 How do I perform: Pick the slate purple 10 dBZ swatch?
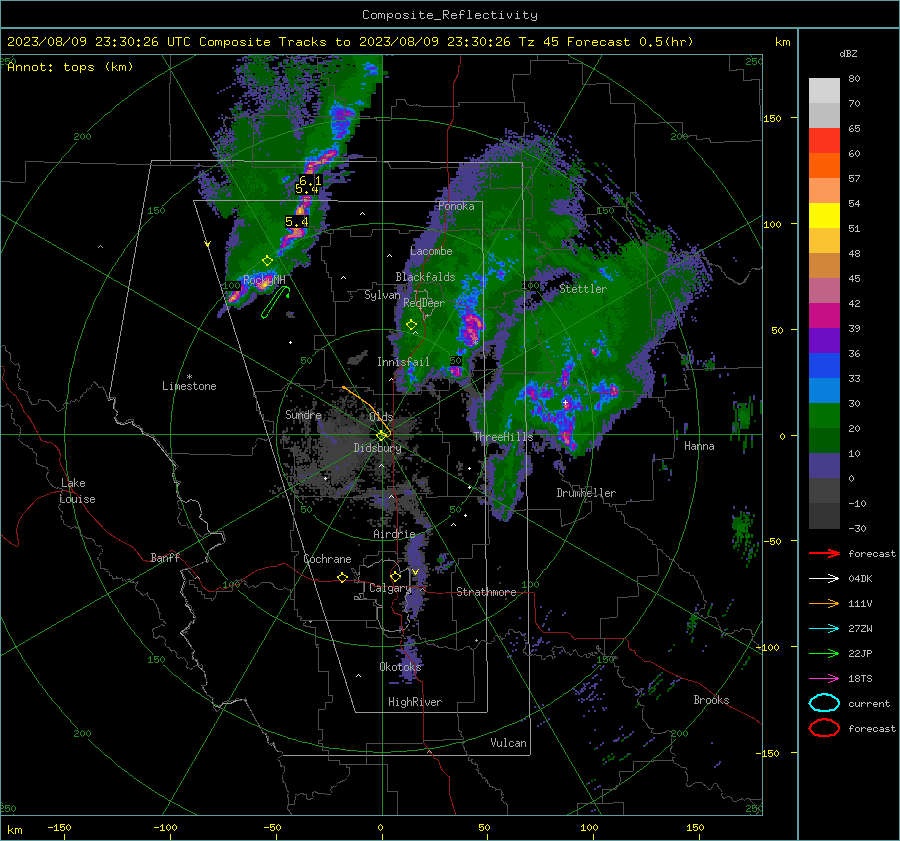[x=824, y=466]
